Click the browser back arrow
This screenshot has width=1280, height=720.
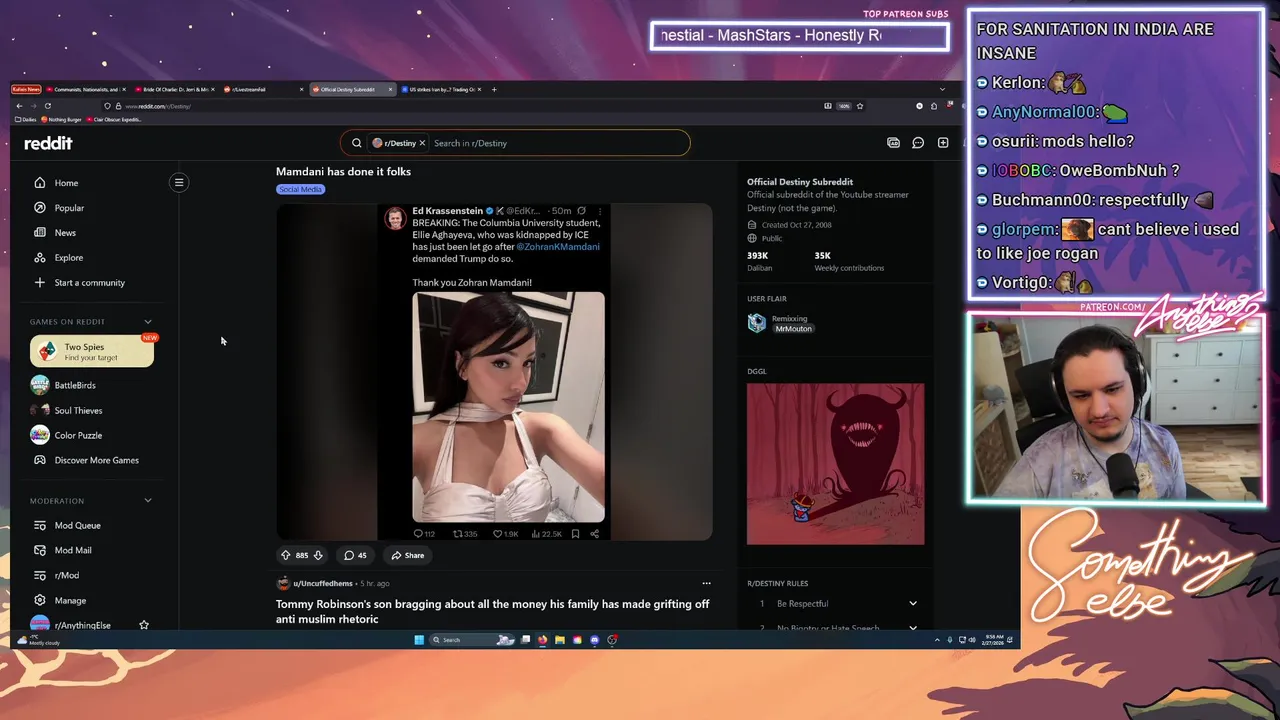[19, 106]
